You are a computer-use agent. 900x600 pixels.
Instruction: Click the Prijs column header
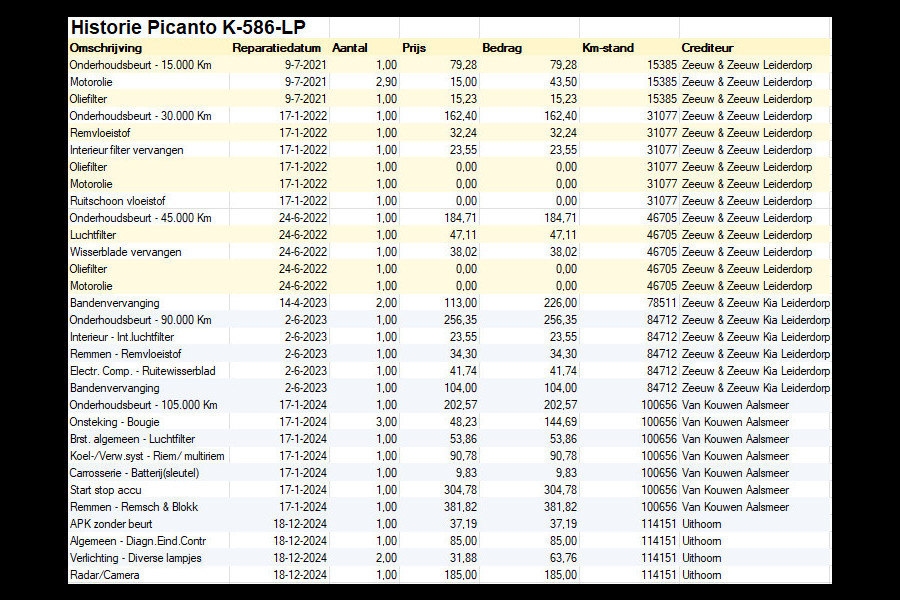(414, 48)
